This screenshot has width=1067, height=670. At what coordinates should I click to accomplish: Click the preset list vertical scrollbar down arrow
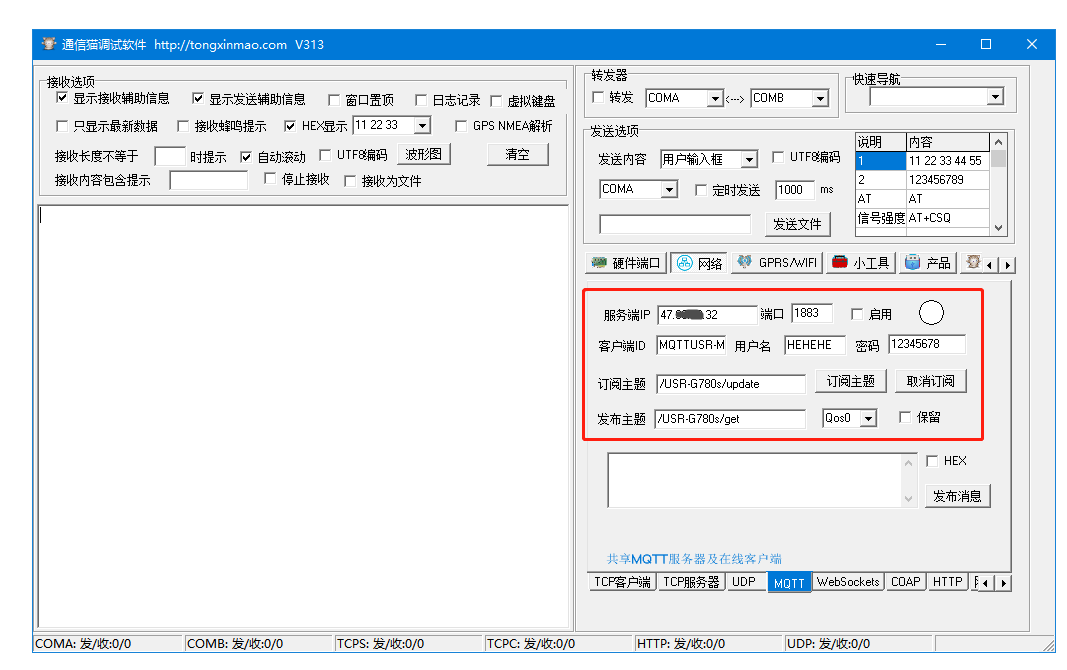[x=998, y=227]
